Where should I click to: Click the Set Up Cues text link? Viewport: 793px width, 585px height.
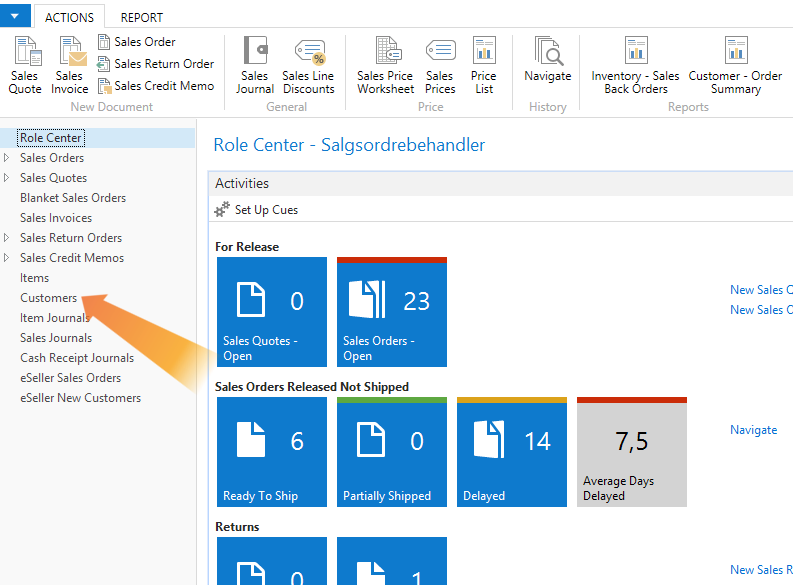267,210
